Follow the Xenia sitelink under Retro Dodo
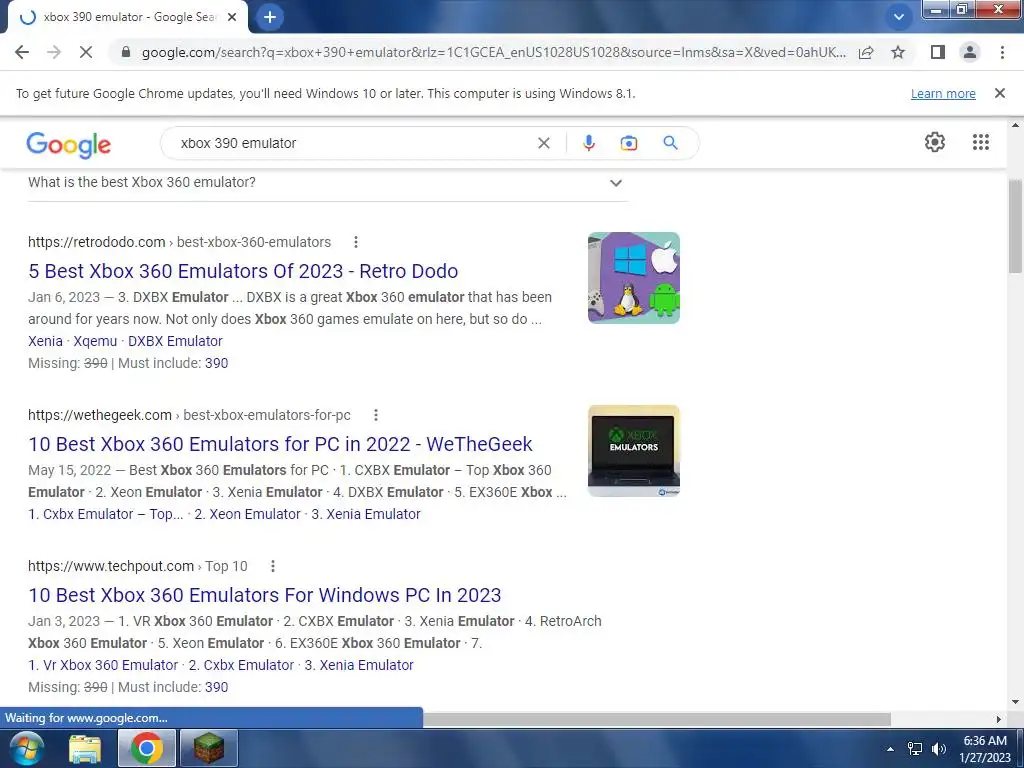The image size is (1024, 768). coord(45,342)
